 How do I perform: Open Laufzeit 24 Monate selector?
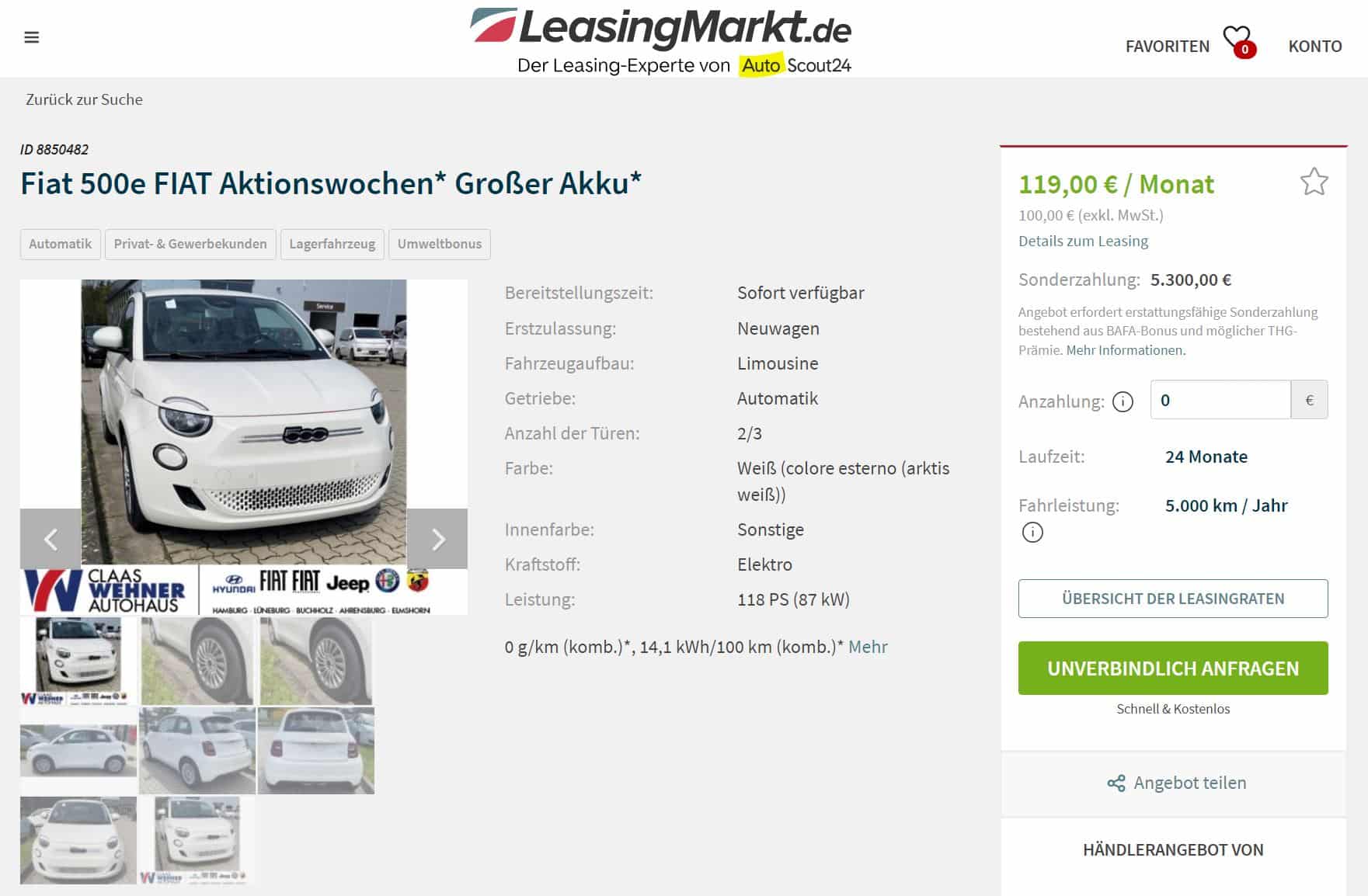tap(1206, 457)
